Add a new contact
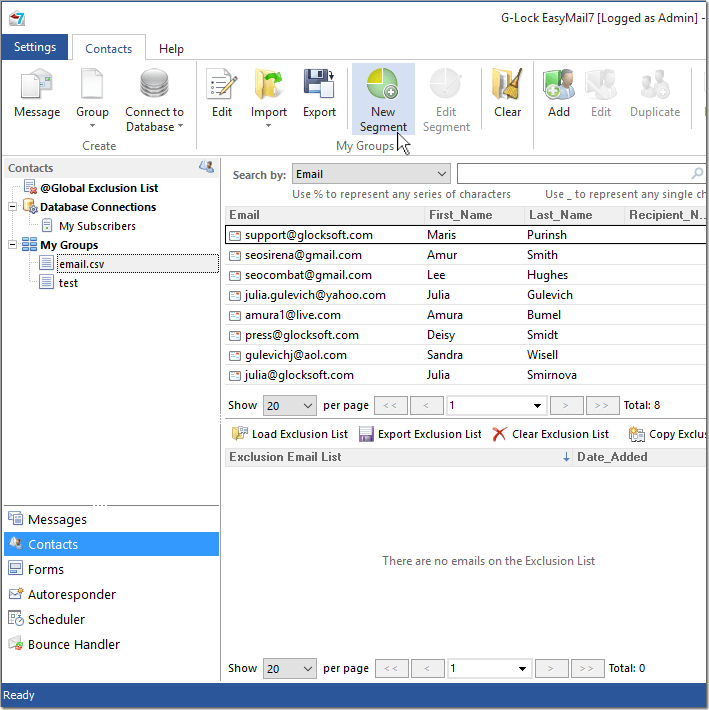 (x=559, y=93)
